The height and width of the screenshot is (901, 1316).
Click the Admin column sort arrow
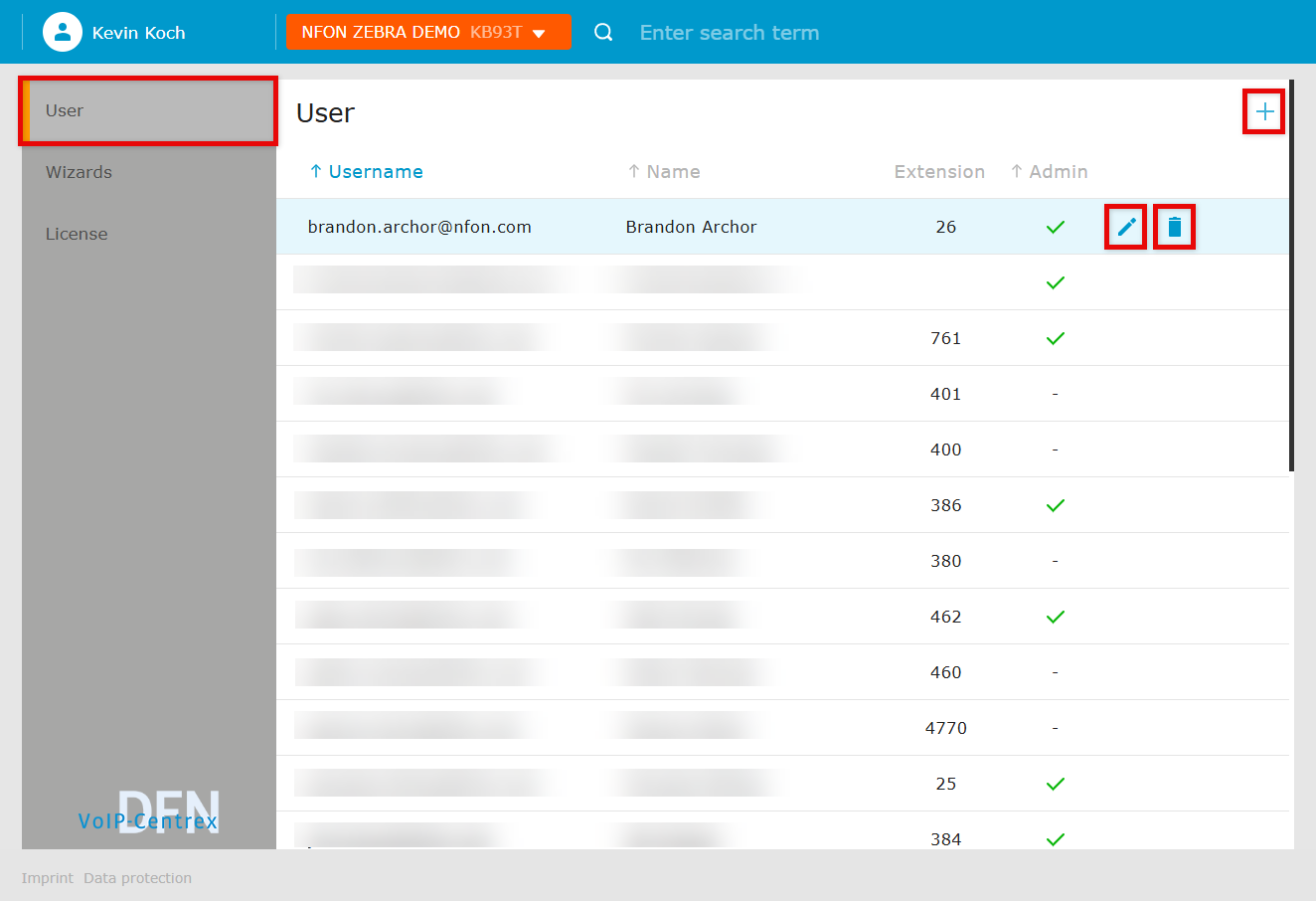(x=1016, y=171)
